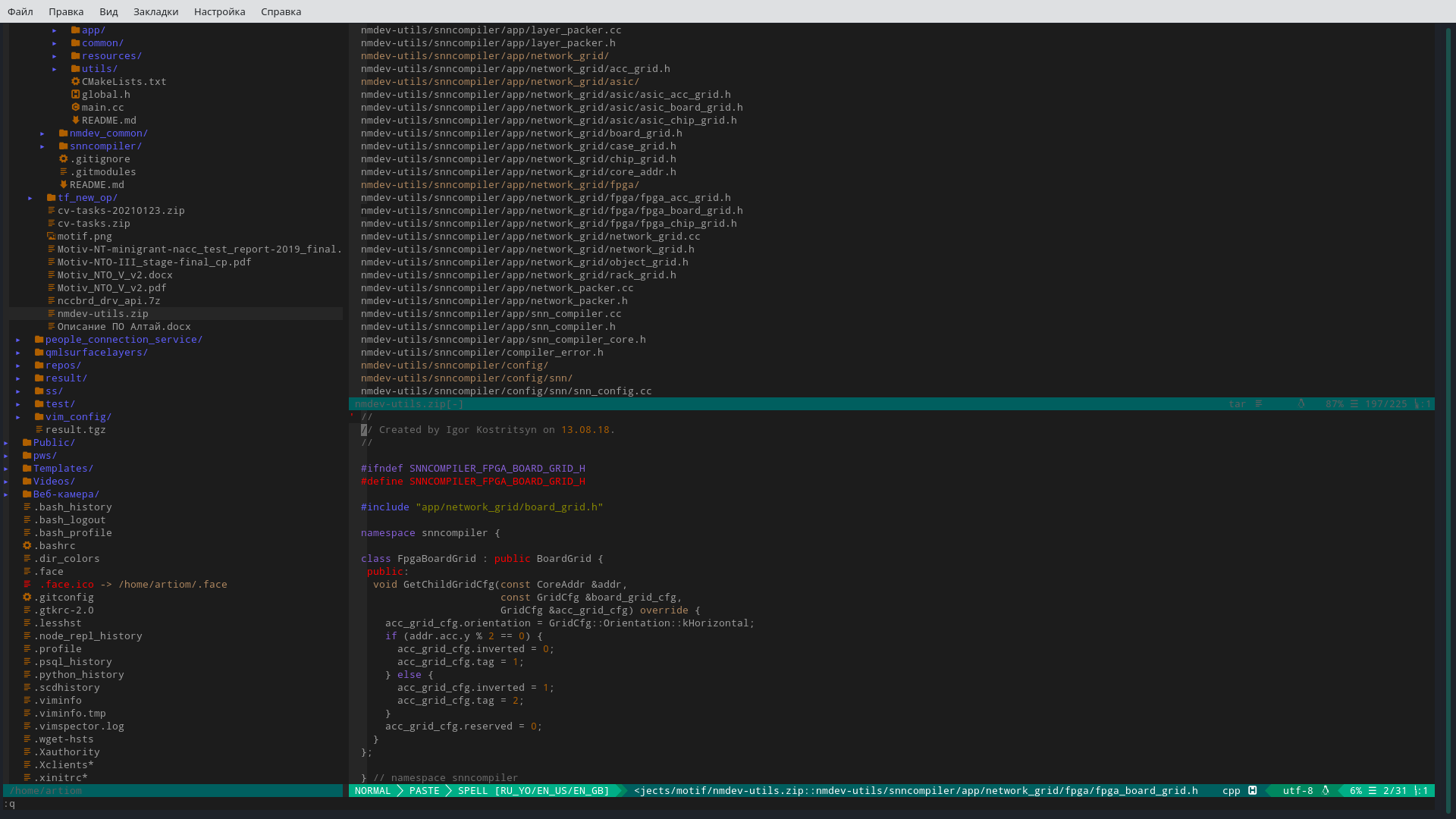
Task: Click the folder icon beside vim_config/
Action: [x=39, y=417]
